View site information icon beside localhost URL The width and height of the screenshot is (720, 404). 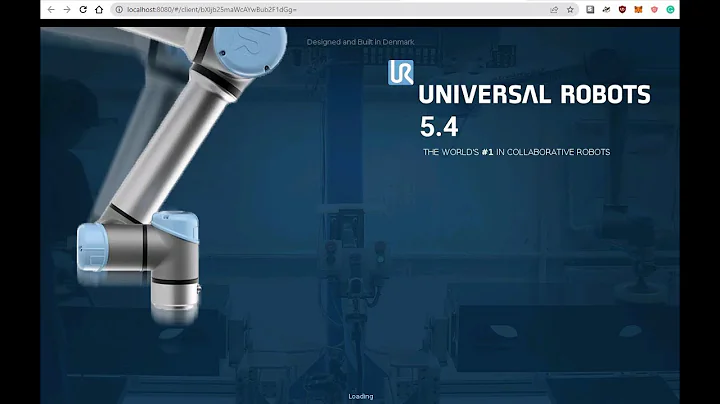119,10
